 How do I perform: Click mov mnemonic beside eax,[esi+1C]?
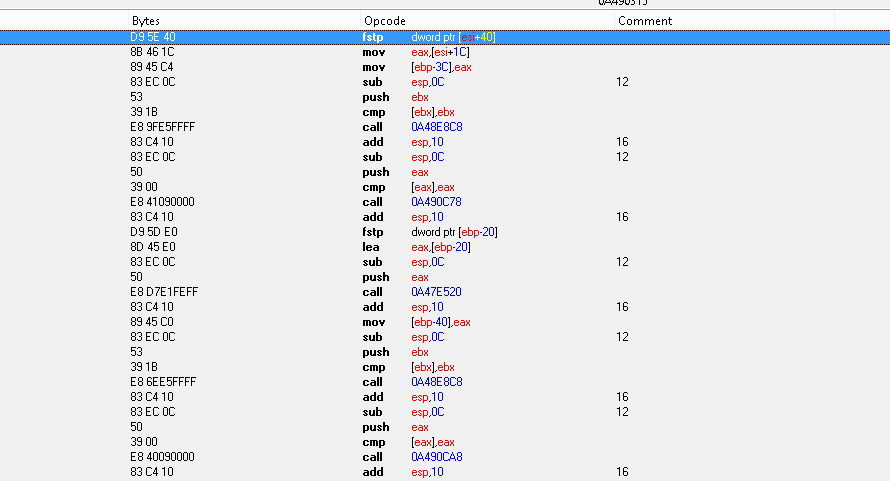coord(373,52)
